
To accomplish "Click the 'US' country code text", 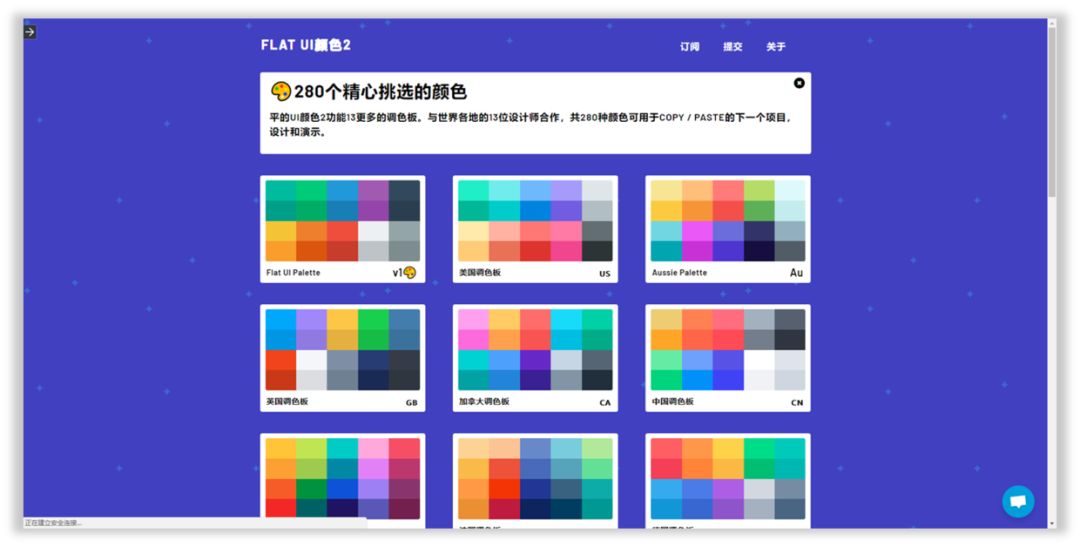I will tap(605, 274).
